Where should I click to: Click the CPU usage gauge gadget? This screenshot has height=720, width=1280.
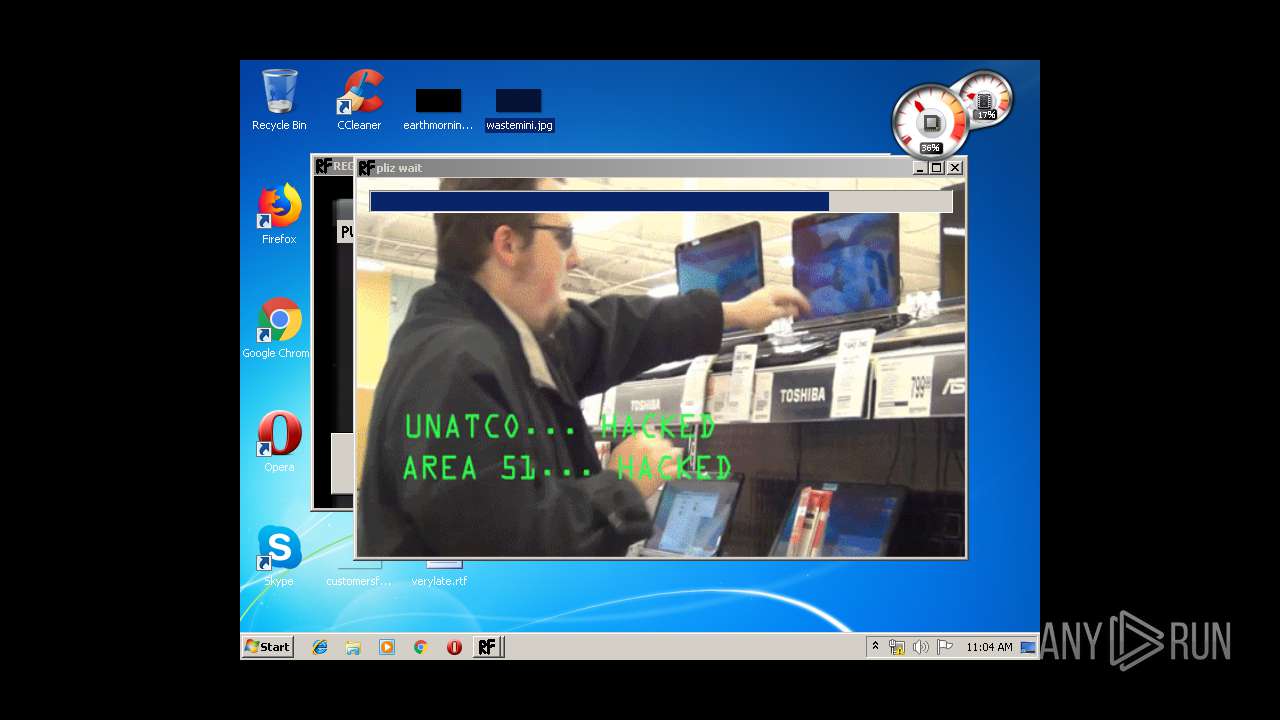pyautogui.click(x=930, y=122)
